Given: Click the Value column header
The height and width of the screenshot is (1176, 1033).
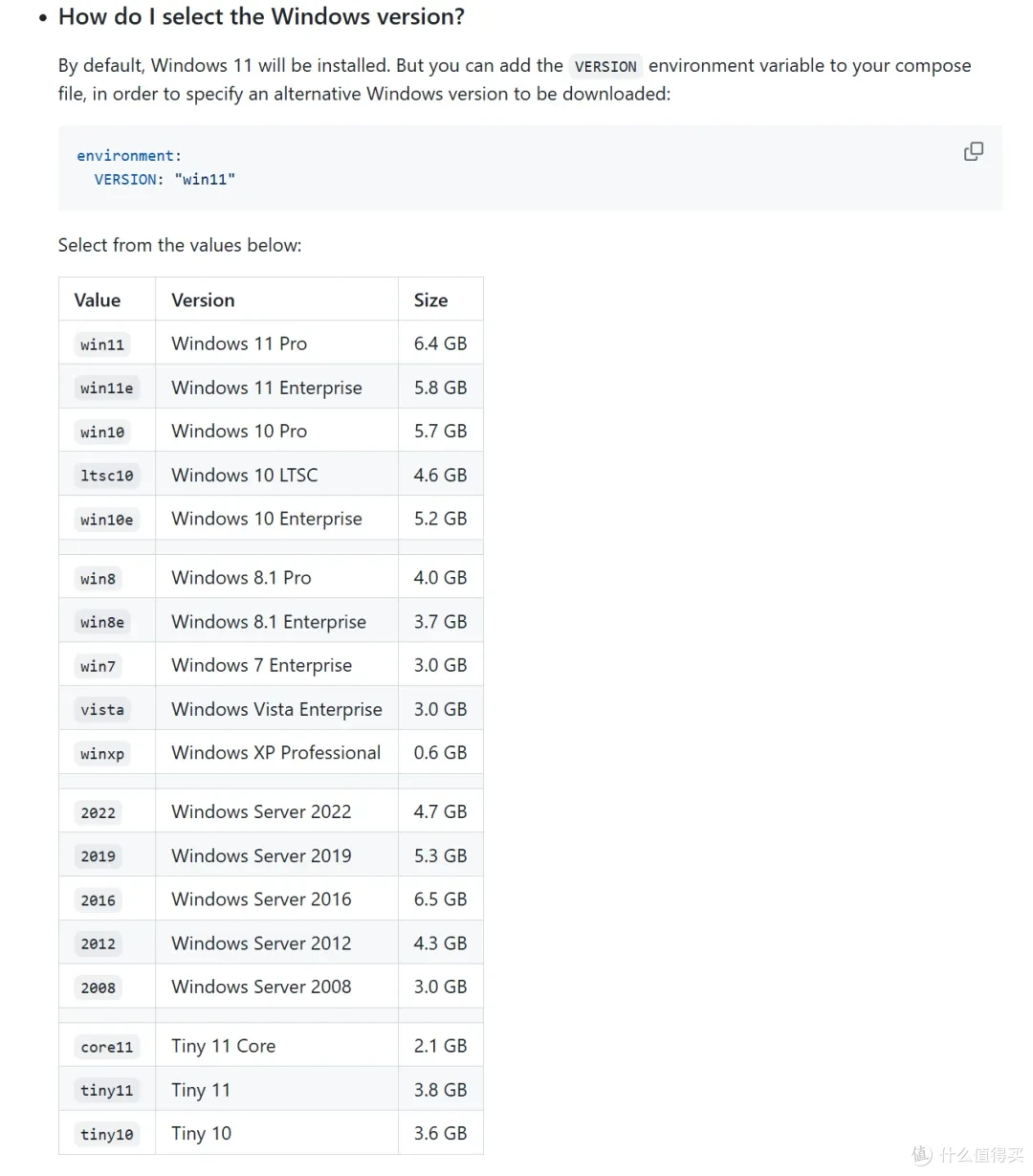Looking at the screenshot, I should (107, 300).
